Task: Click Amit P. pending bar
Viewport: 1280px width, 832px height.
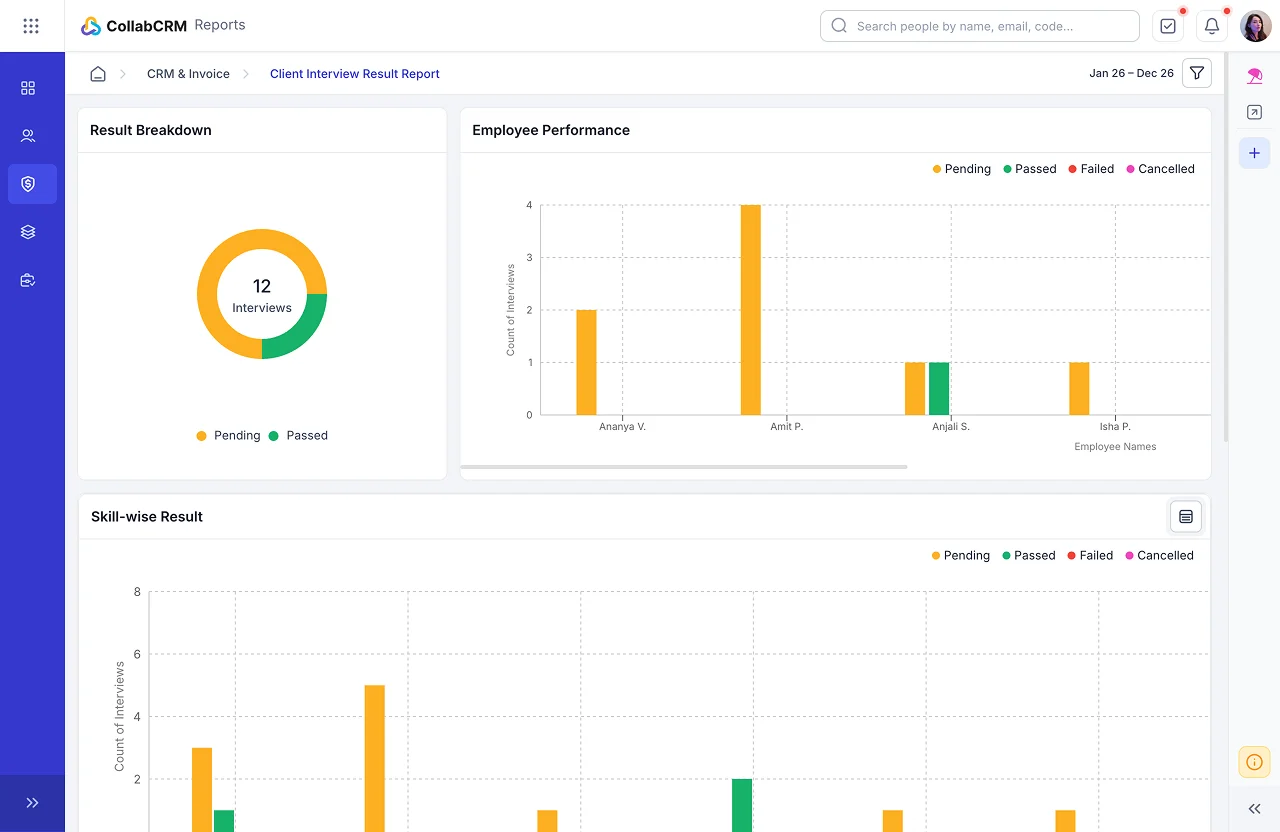Action: (x=751, y=310)
